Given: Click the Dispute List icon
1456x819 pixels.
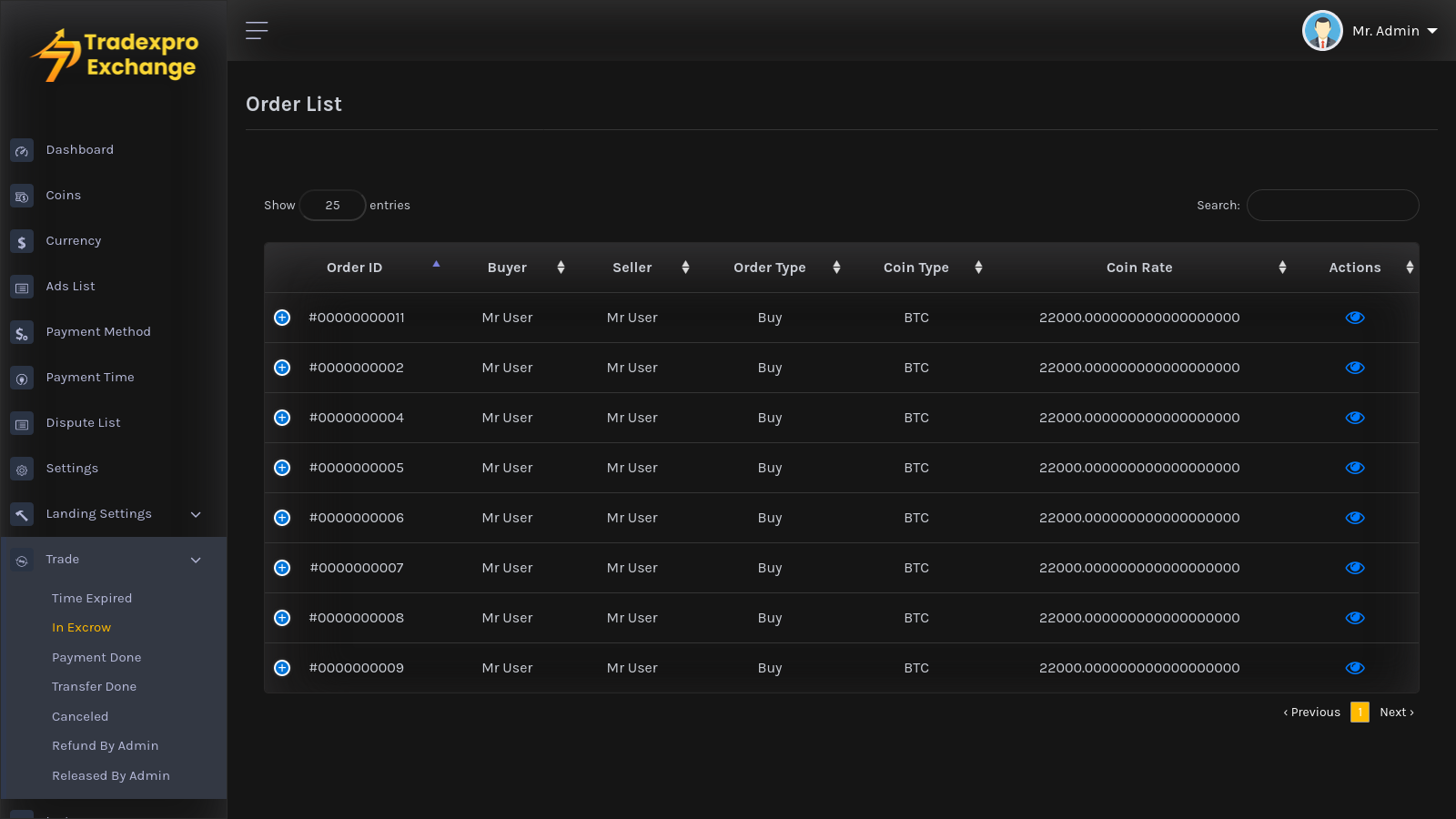Looking at the screenshot, I should [x=22, y=423].
